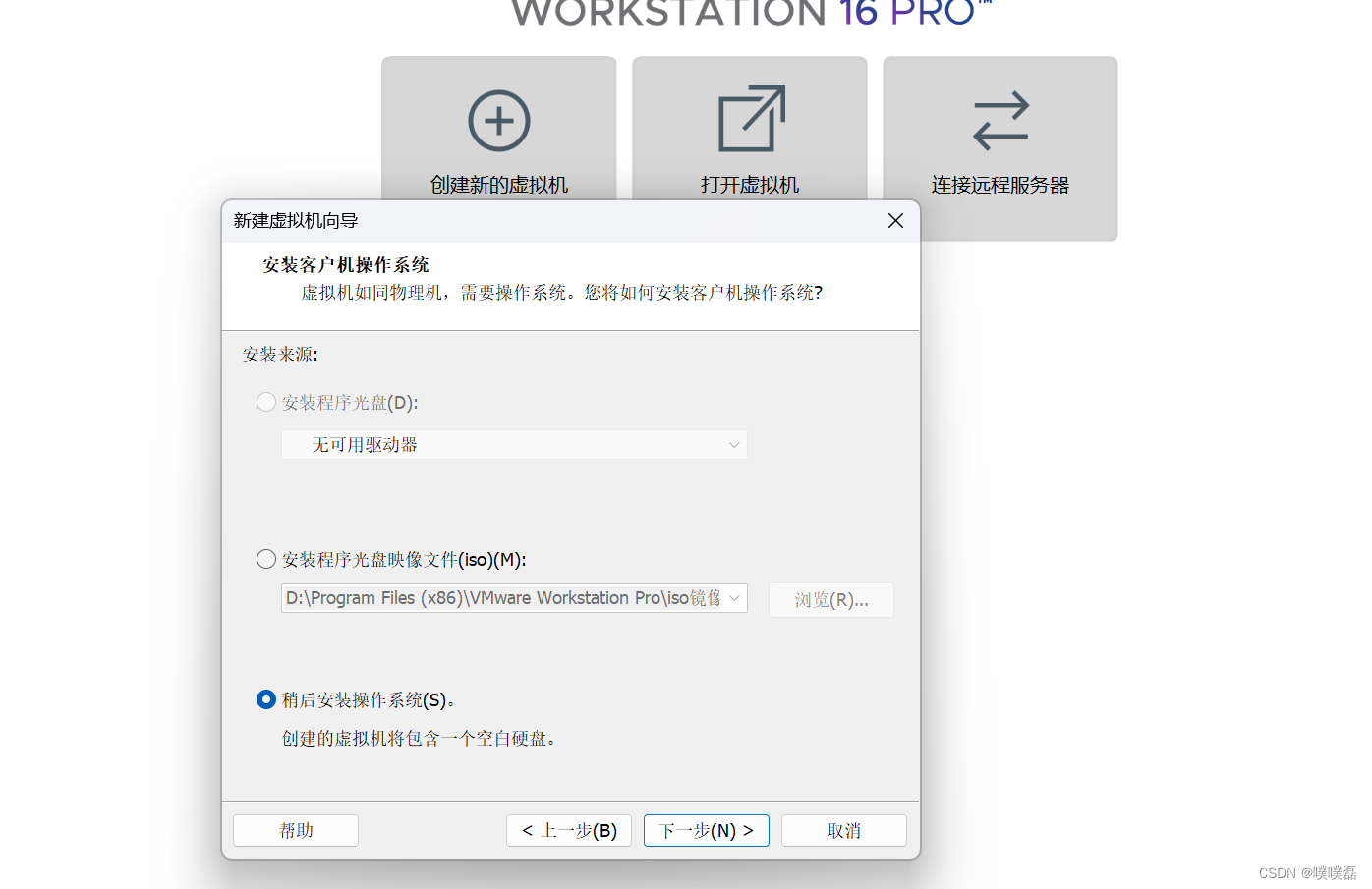Cancel the wizard with 取消 button
This screenshot has height=889, width=1372.
(844, 830)
